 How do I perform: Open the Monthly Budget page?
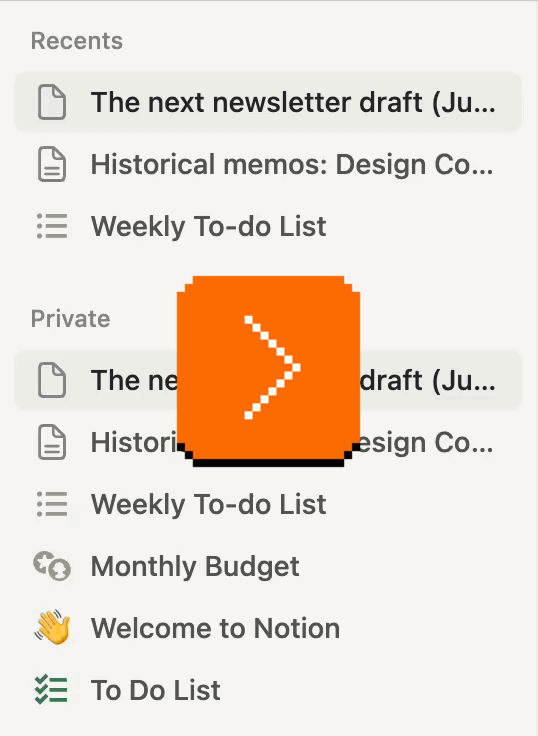pos(195,566)
